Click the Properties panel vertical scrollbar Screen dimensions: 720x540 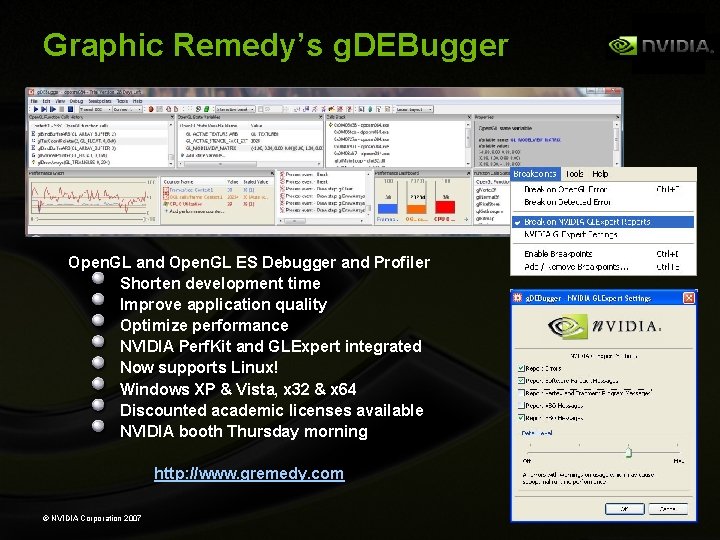point(616,143)
